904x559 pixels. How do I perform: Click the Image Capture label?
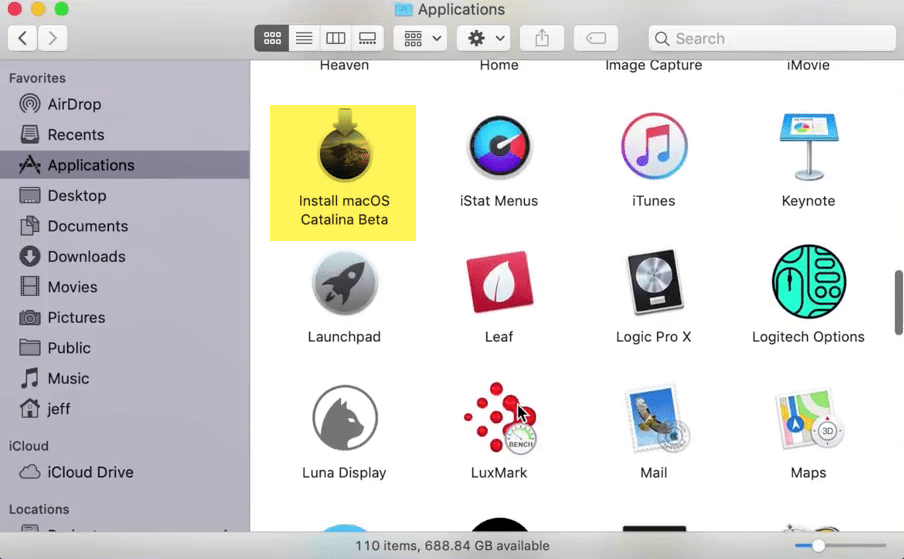pos(654,65)
